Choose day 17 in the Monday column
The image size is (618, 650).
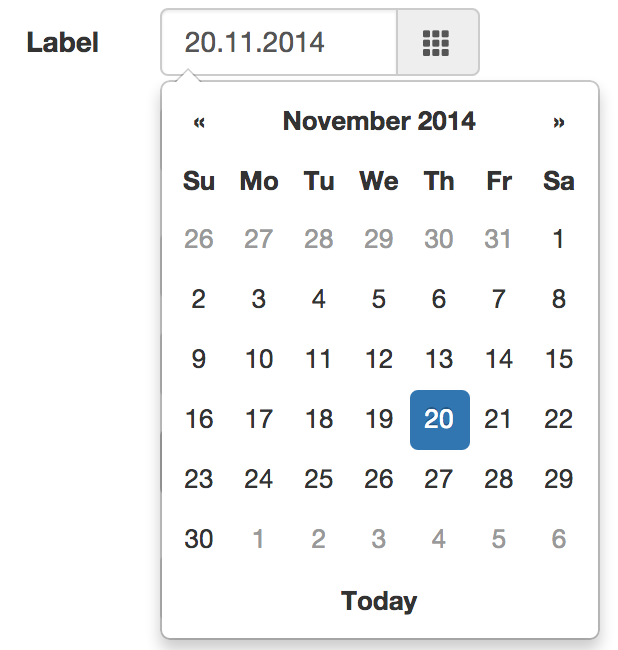click(x=259, y=420)
